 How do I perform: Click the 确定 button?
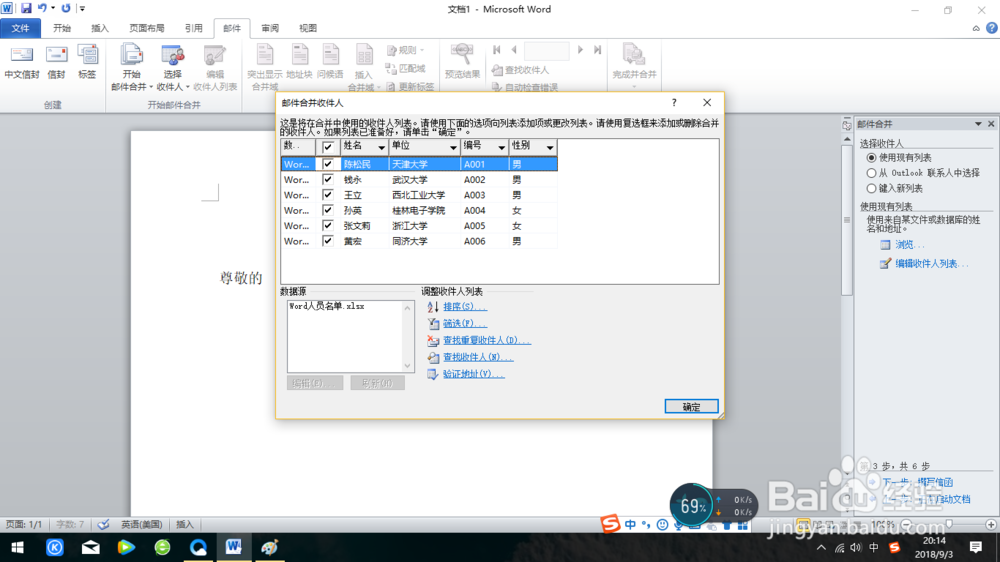pos(691,406)
